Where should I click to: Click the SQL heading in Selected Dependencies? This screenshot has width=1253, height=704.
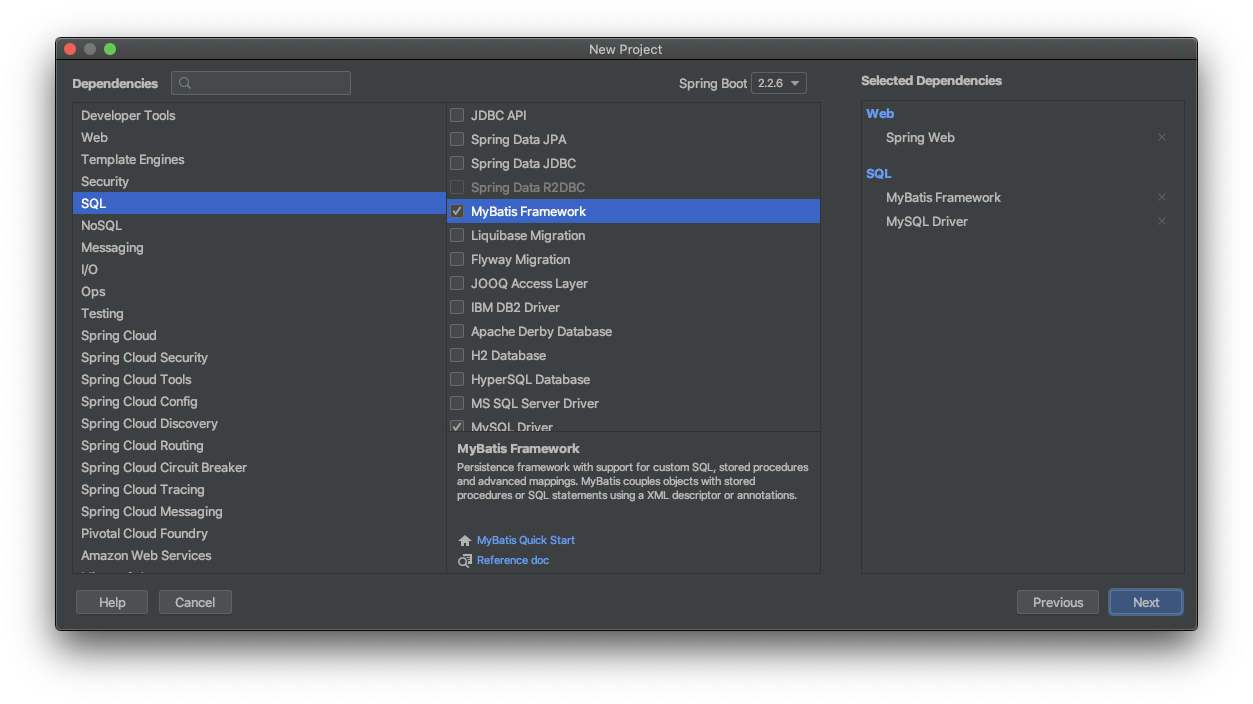pyautogui.click(x=879, y=174)
